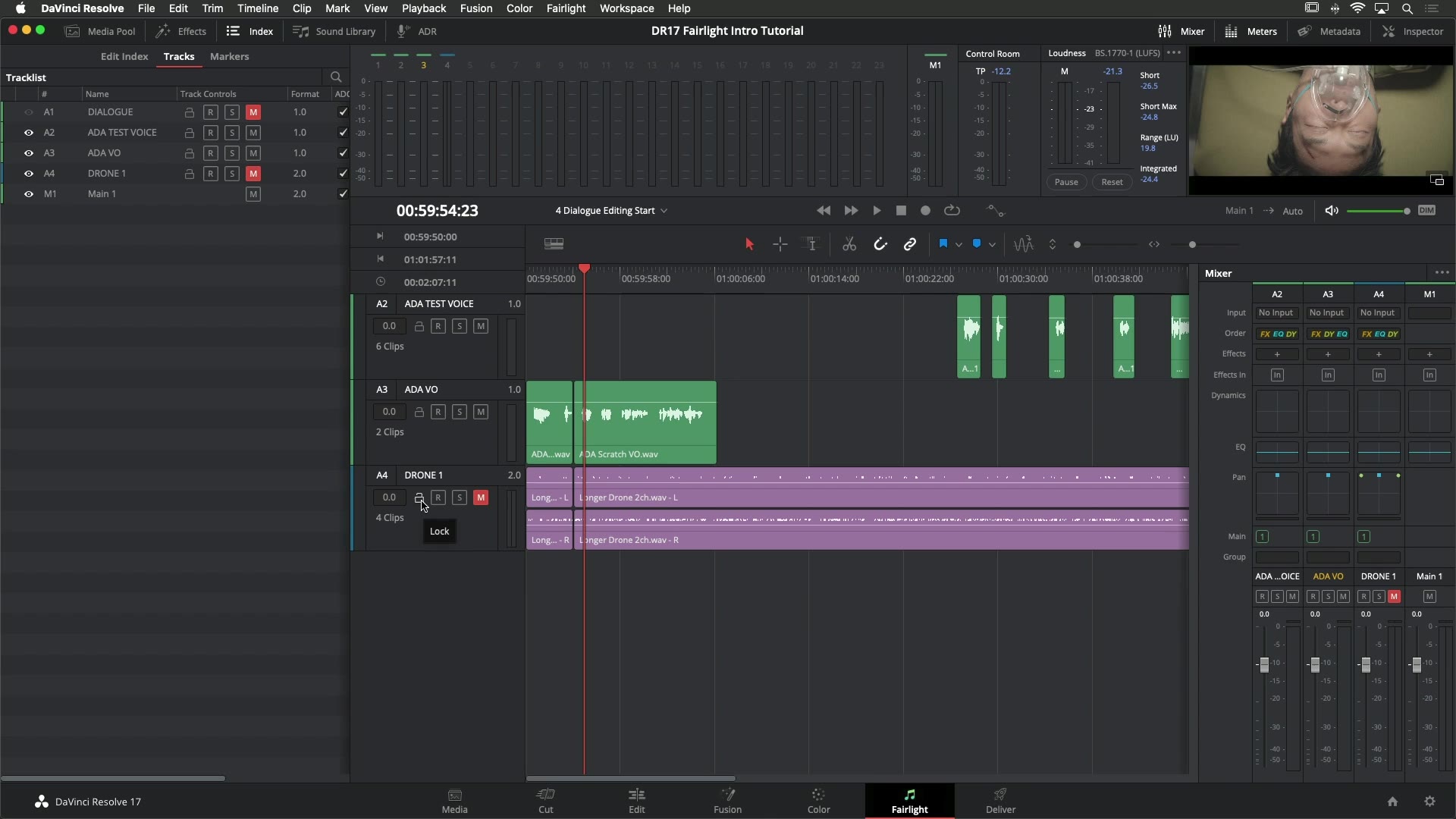The height and width of the screenshot is (819, 1456).
Task: Open the marker color dropdown arrow
Action: 992,245
